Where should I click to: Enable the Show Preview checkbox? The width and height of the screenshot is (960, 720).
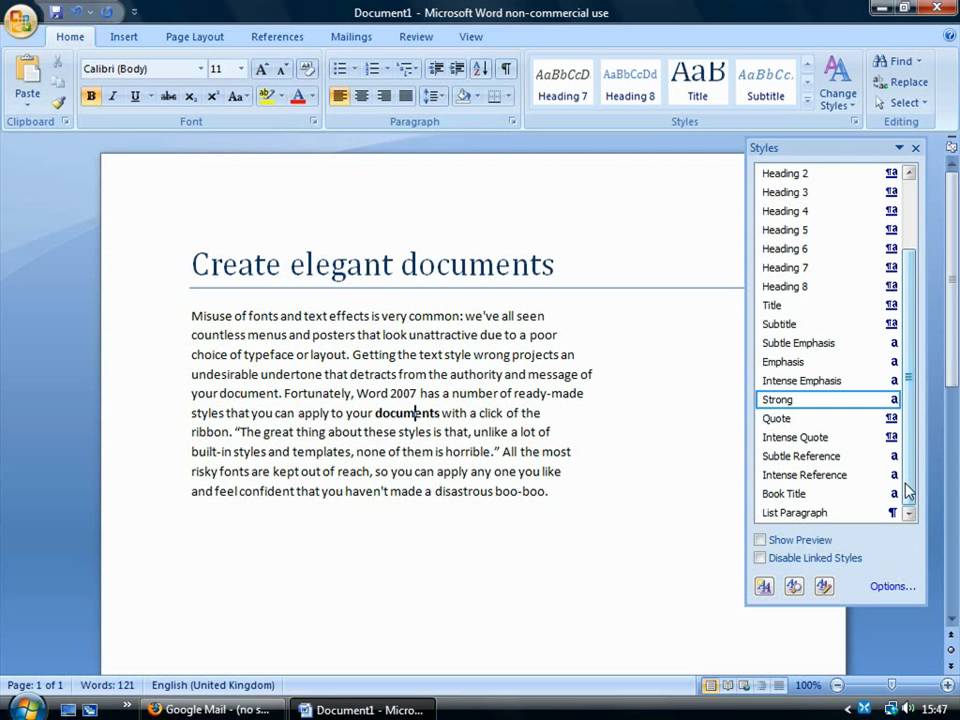[x=761, y=540]
